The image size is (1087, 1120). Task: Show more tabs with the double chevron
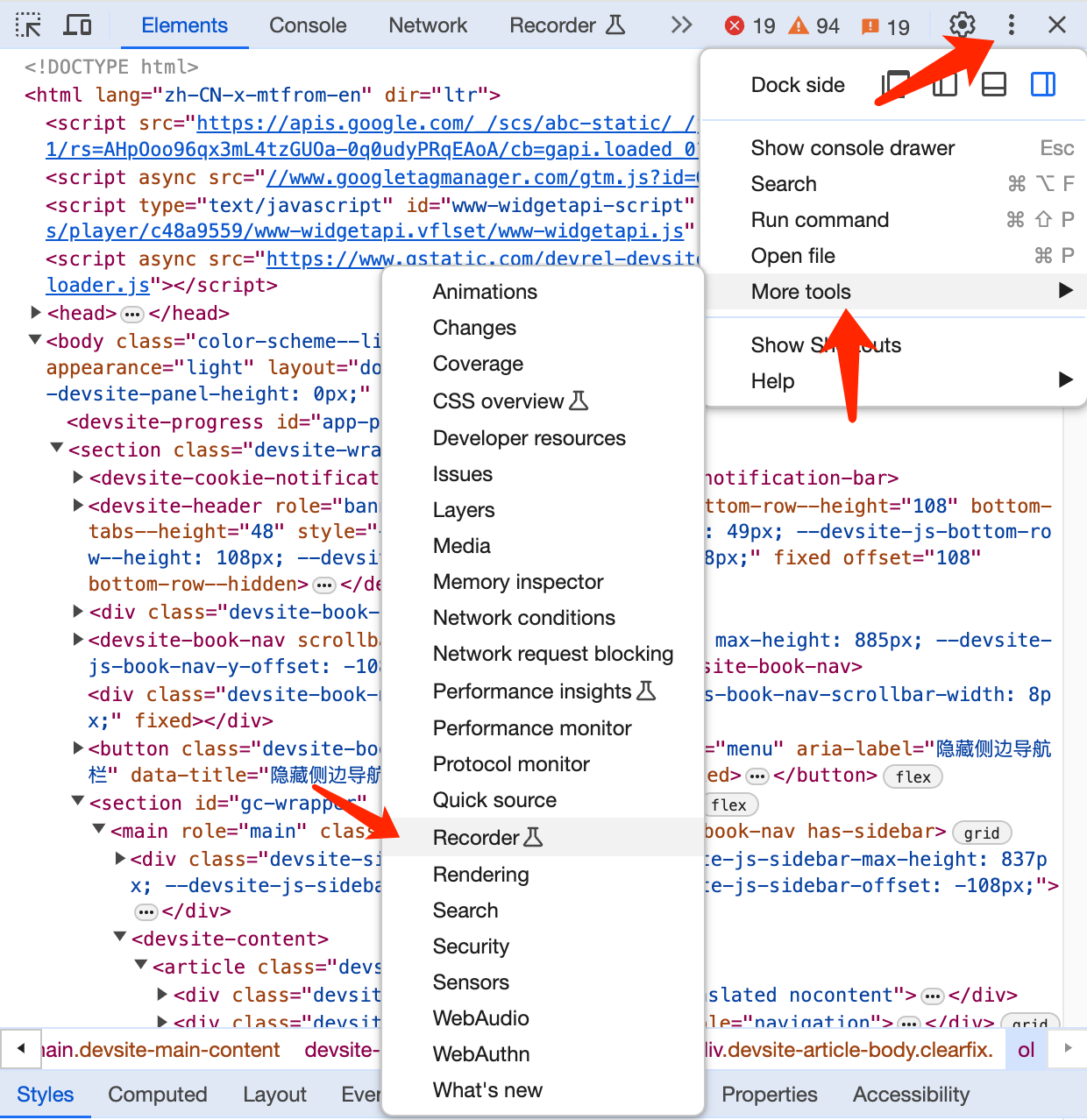[681, 25]
